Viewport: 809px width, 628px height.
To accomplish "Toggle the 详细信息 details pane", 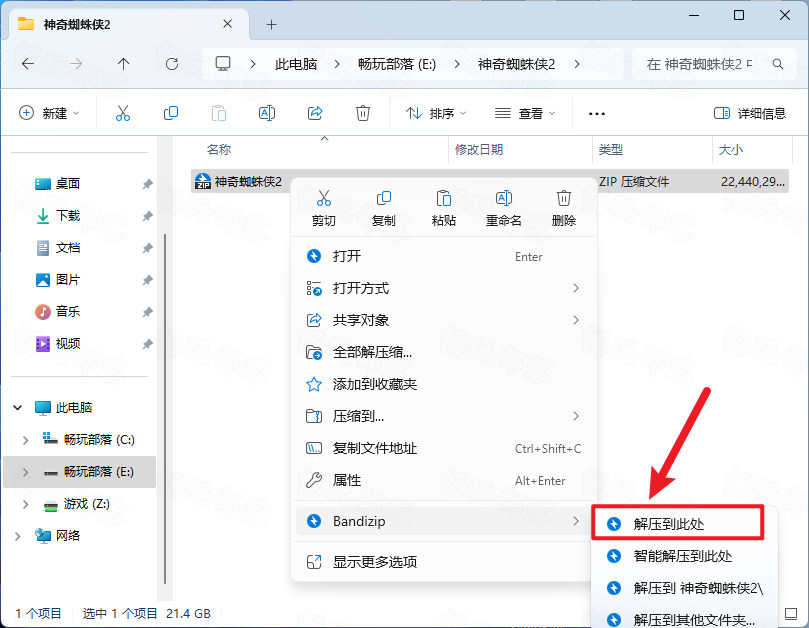I will pyautogui.click(x=750, y=113).
